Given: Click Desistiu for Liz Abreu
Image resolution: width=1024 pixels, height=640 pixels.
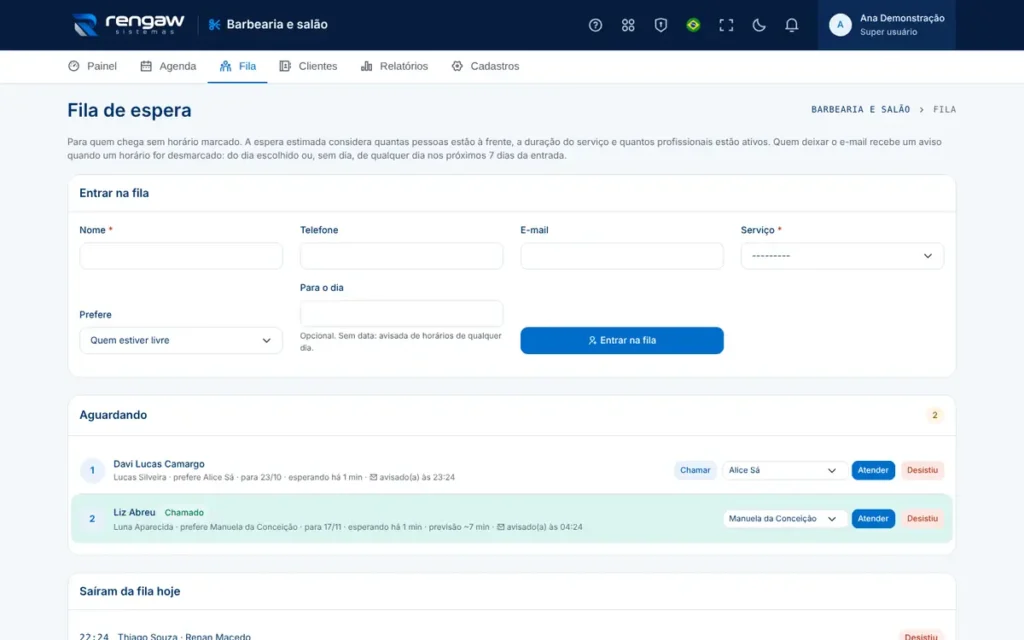Looking at the screenshot, I should tap(922, 519).
